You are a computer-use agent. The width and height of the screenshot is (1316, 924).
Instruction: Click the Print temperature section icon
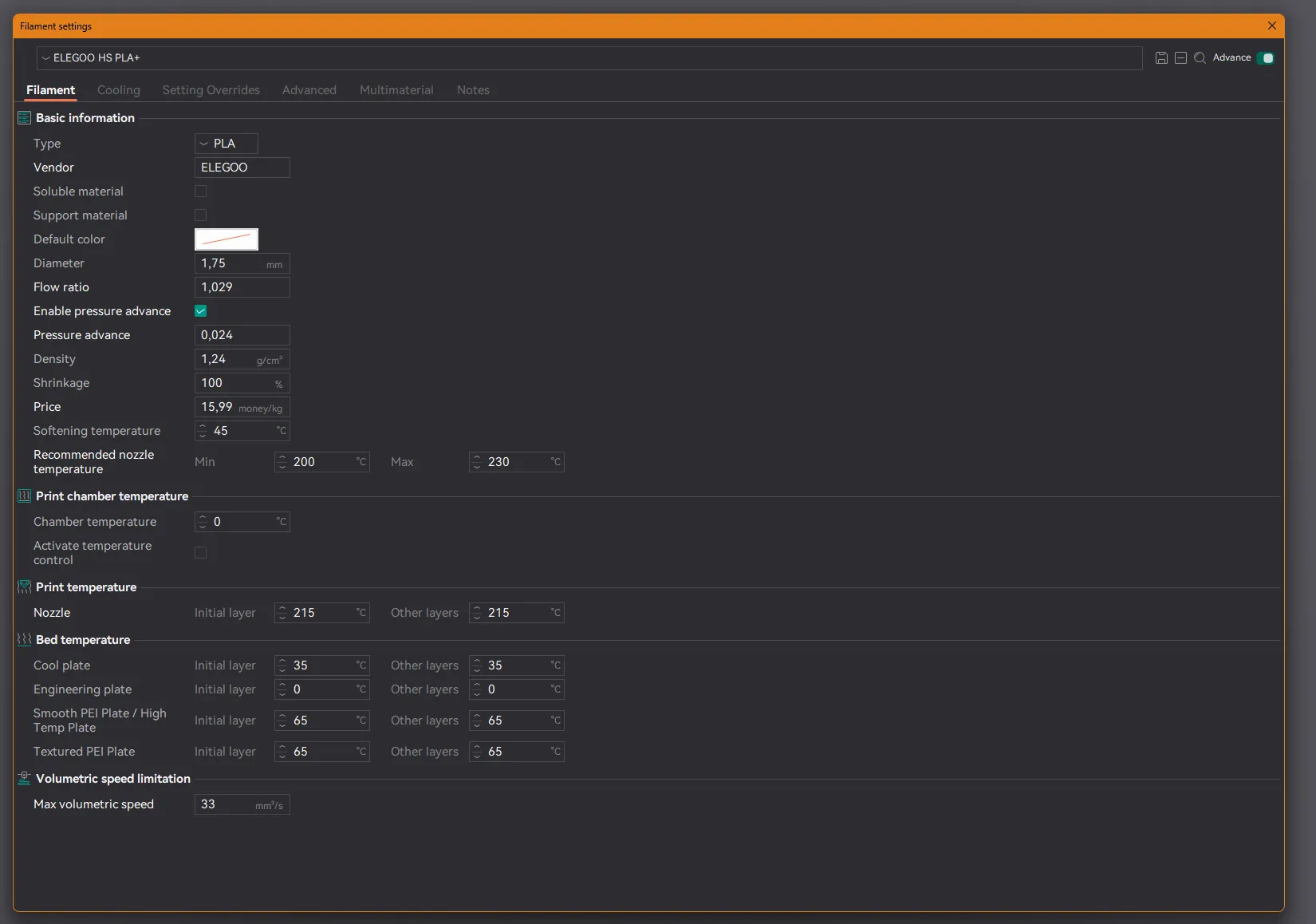[24, 587]
